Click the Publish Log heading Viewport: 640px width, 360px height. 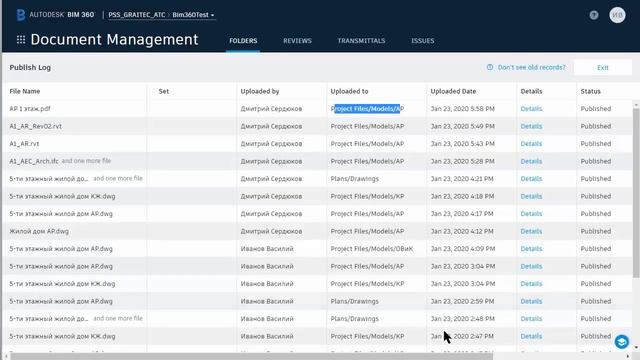pos(30,68)
